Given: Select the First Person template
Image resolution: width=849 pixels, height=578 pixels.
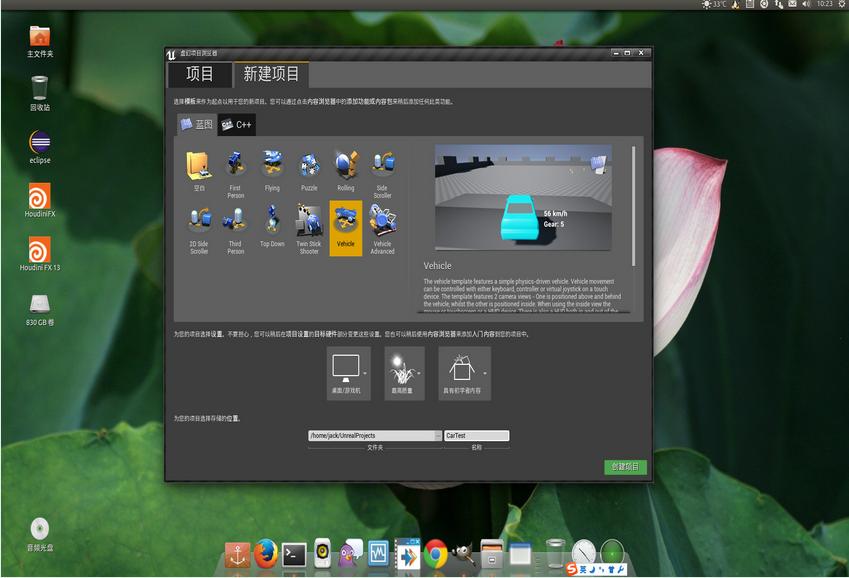Looking at the screenshot, I should coord(236,172).
